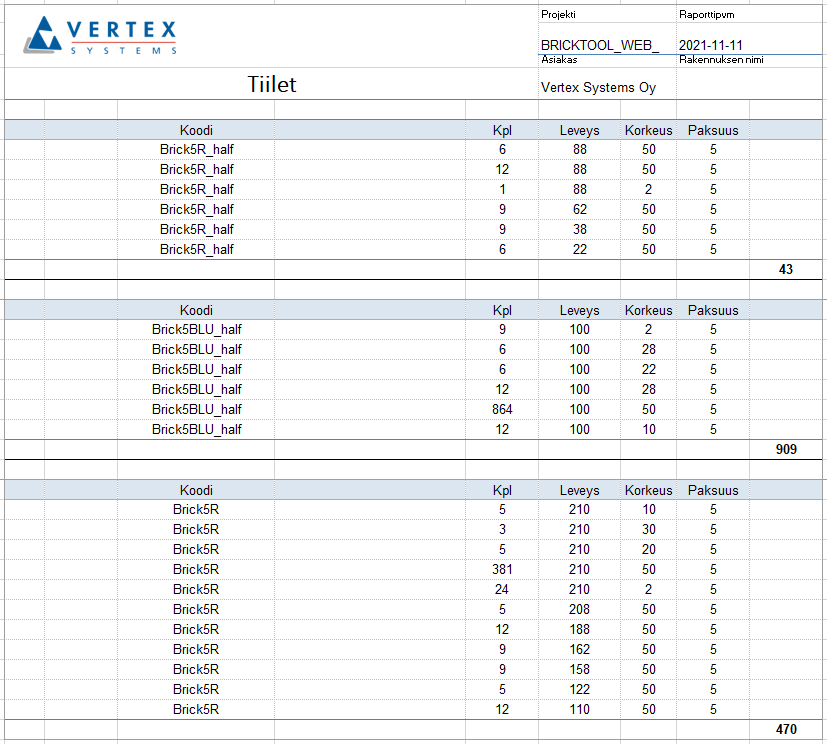Select the Leveys cell showing 62
Viewport: 827px width, 744px height.
(x=579, y=209)
